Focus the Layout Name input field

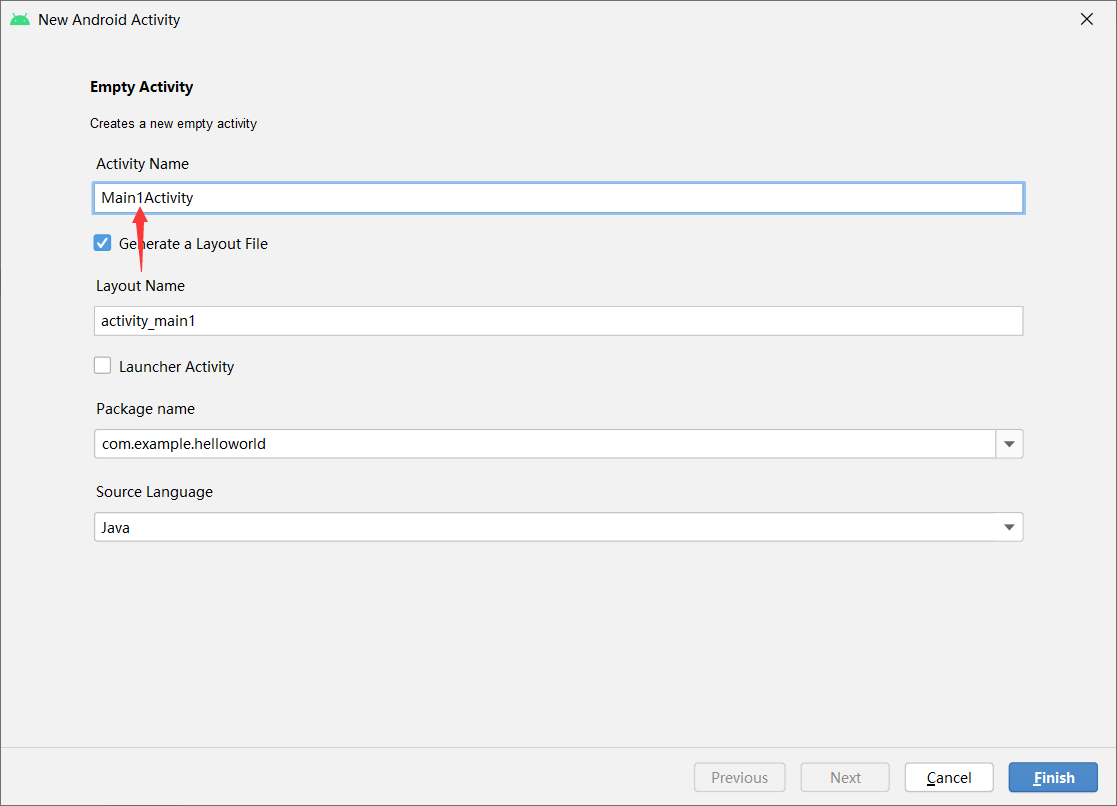(558, 321)
